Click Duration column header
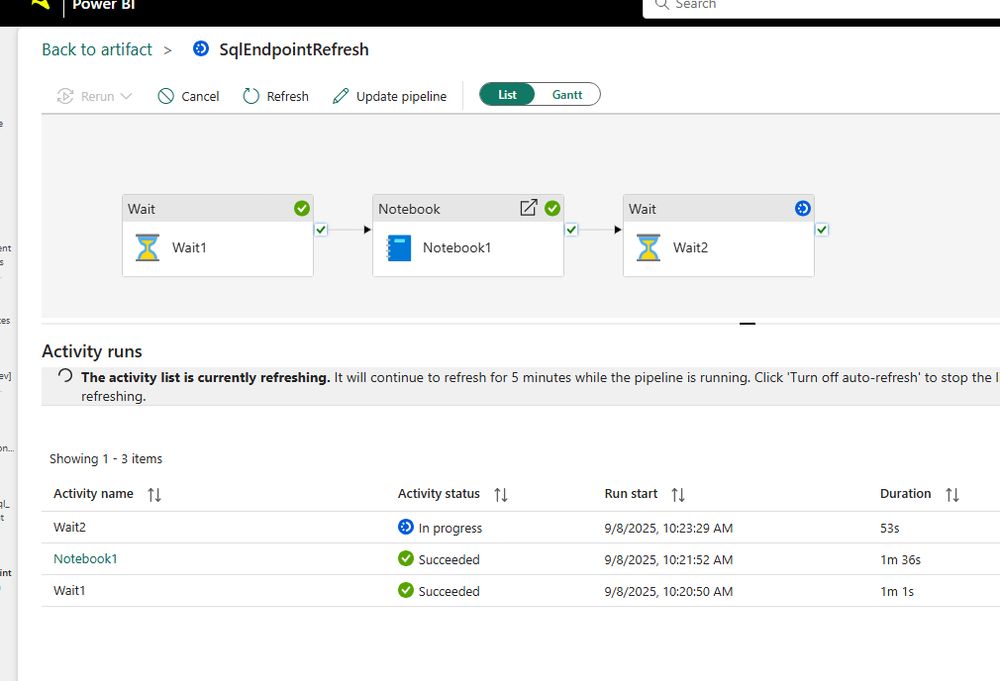Screen dimensions: 1000x681 pos(906,494)
